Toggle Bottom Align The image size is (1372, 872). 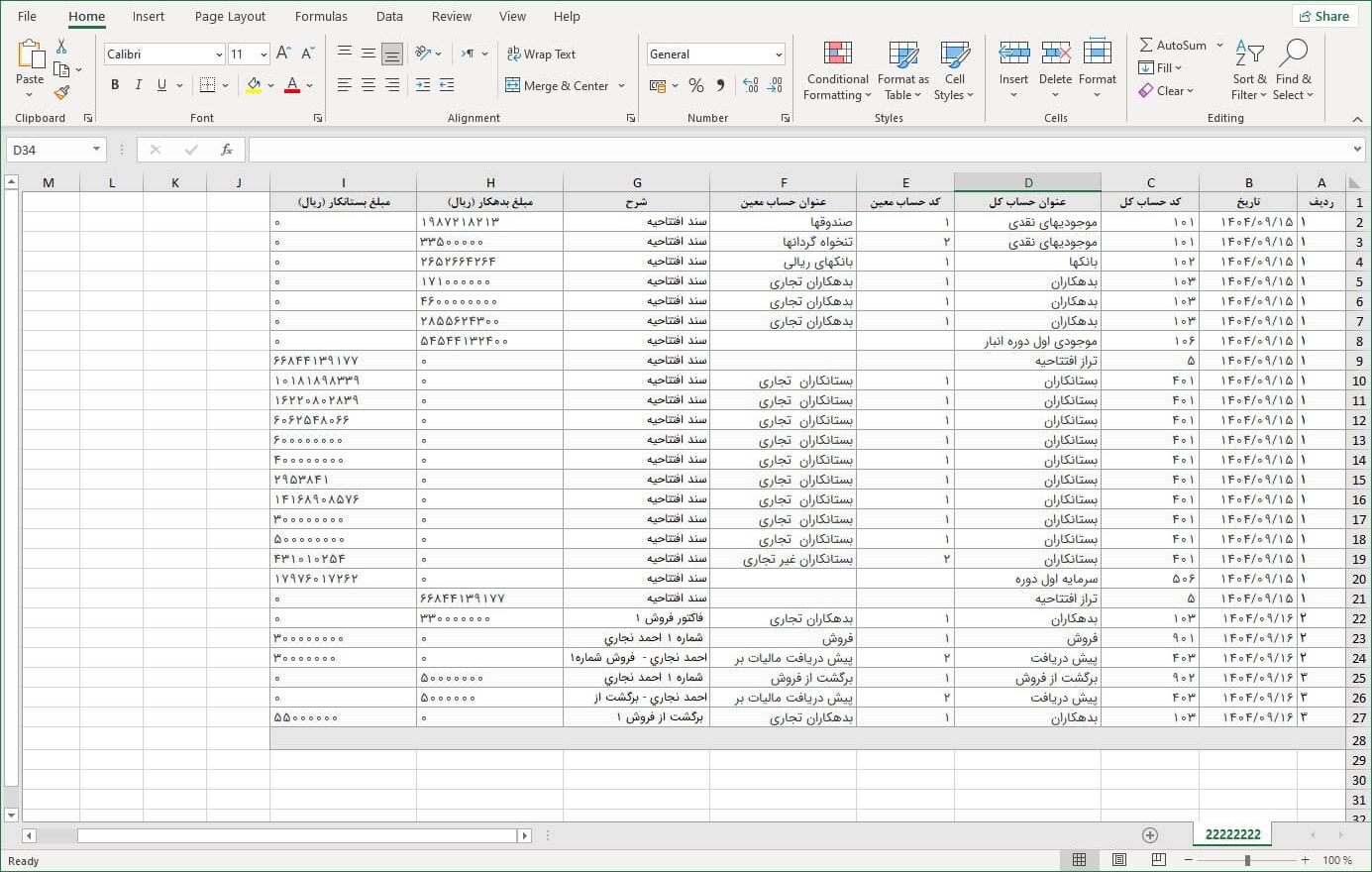(392, 54)
